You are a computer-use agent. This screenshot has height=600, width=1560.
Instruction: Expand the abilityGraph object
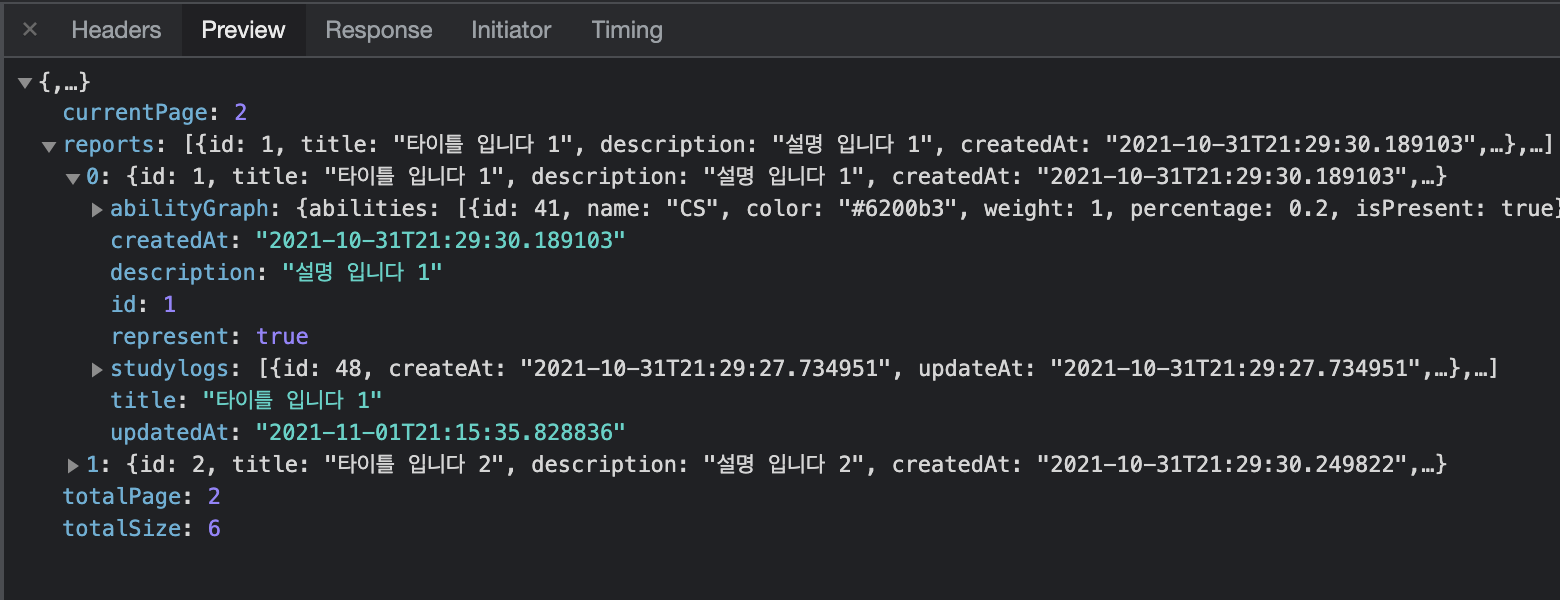96,208
